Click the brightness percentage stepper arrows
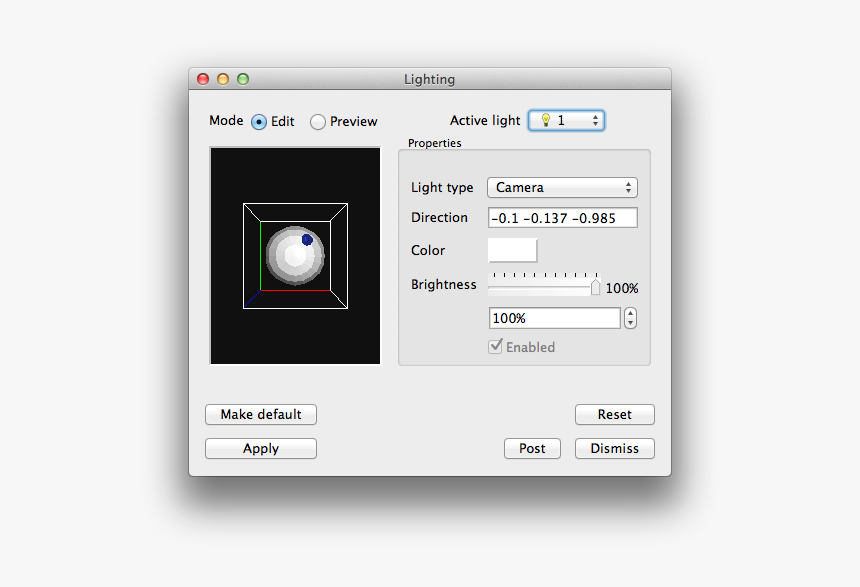 630,317
